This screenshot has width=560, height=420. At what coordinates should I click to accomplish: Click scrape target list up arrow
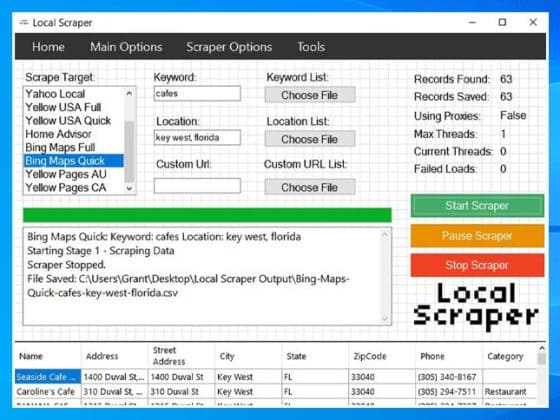click(x=129, y=93)
